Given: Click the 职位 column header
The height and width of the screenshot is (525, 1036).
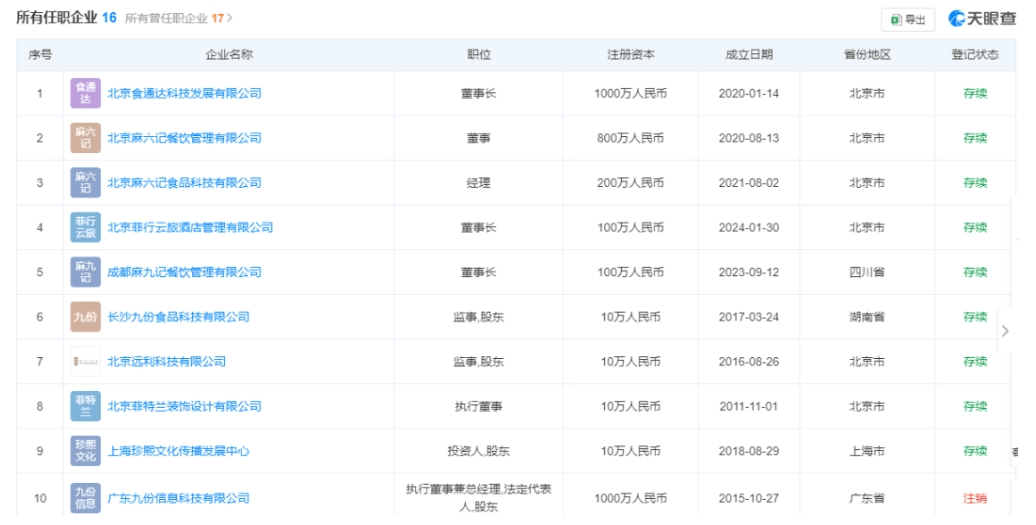Looking at the screenshot, I should 478,55.
